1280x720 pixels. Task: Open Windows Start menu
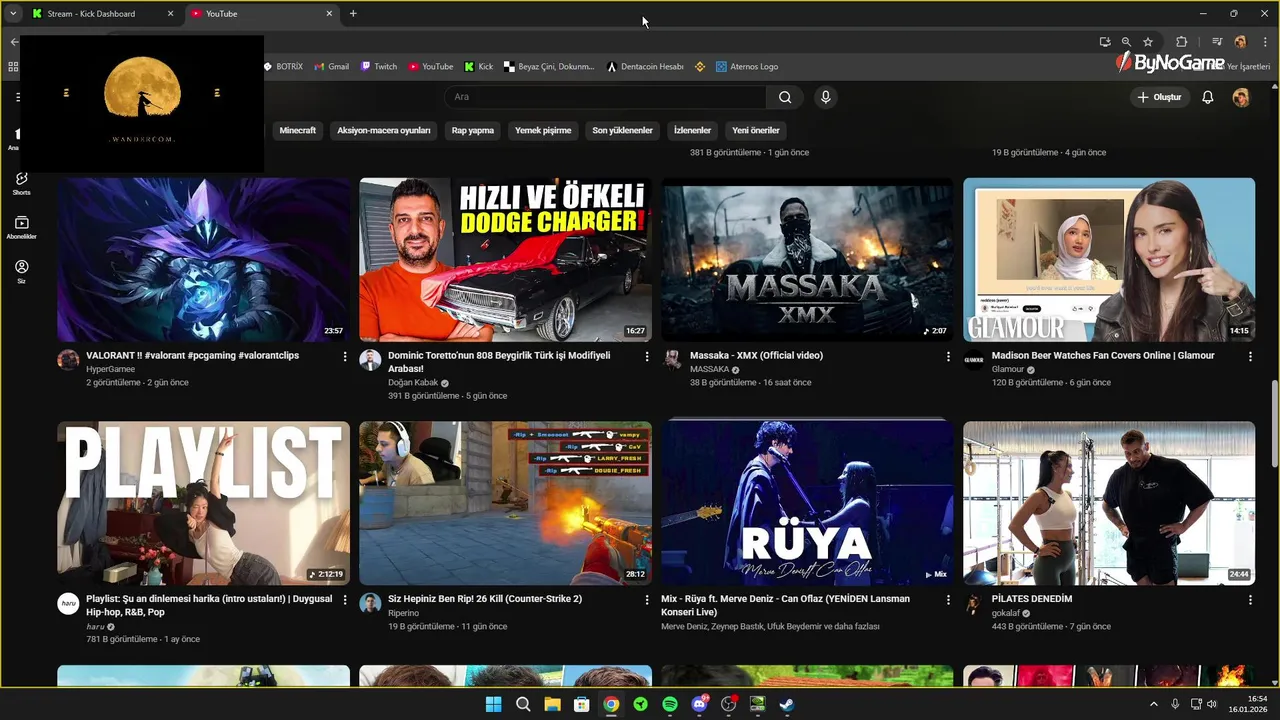[x=493, y=704]
